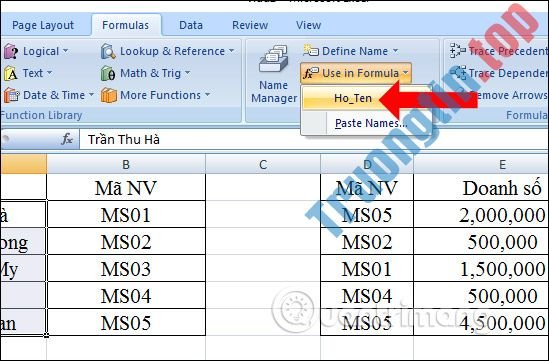Expand the Math & Trig dropdown arrow

tap(188, 73)
